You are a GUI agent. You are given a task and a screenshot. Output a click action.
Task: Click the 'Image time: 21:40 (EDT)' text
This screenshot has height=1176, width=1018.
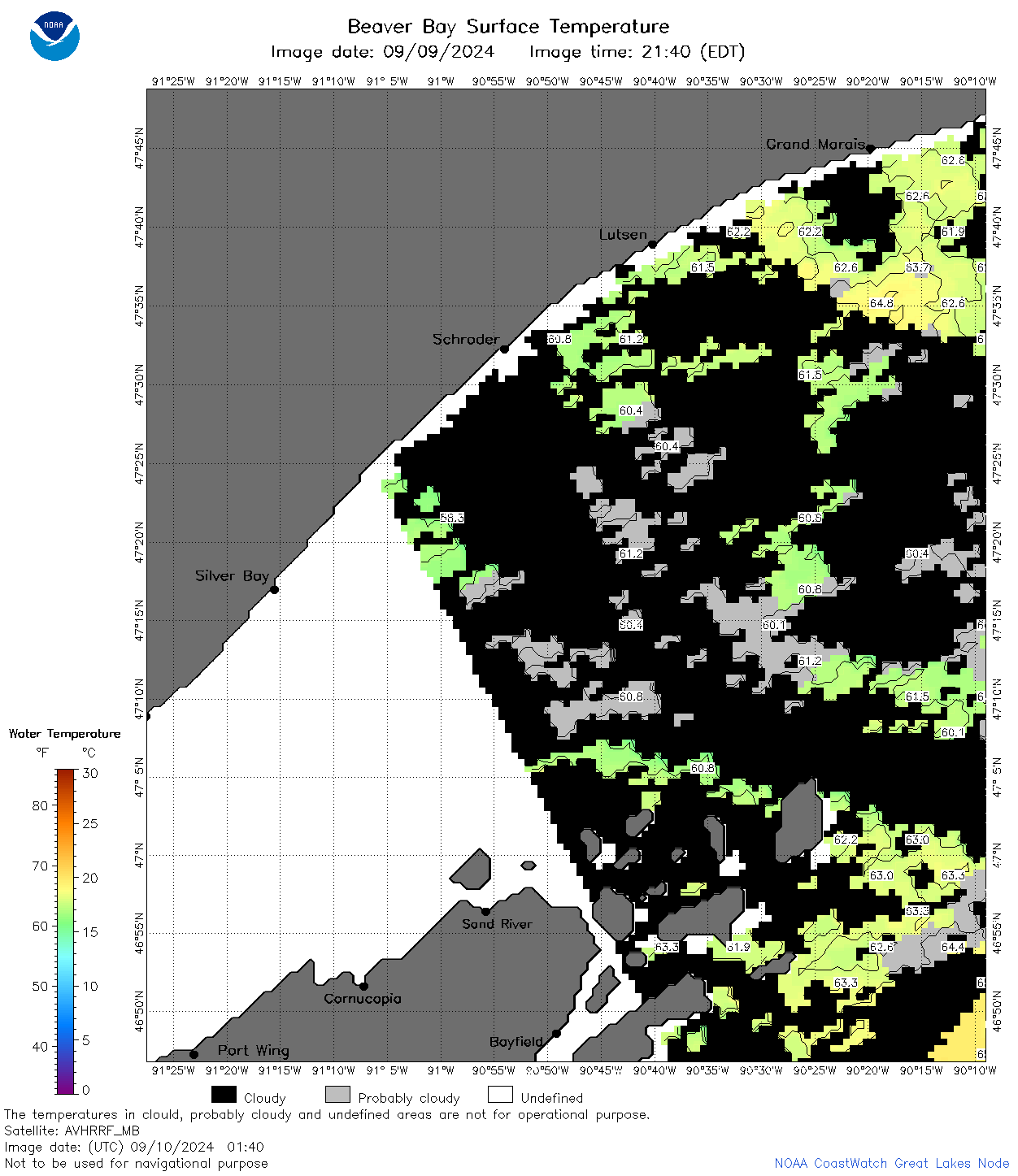(637, 52)
